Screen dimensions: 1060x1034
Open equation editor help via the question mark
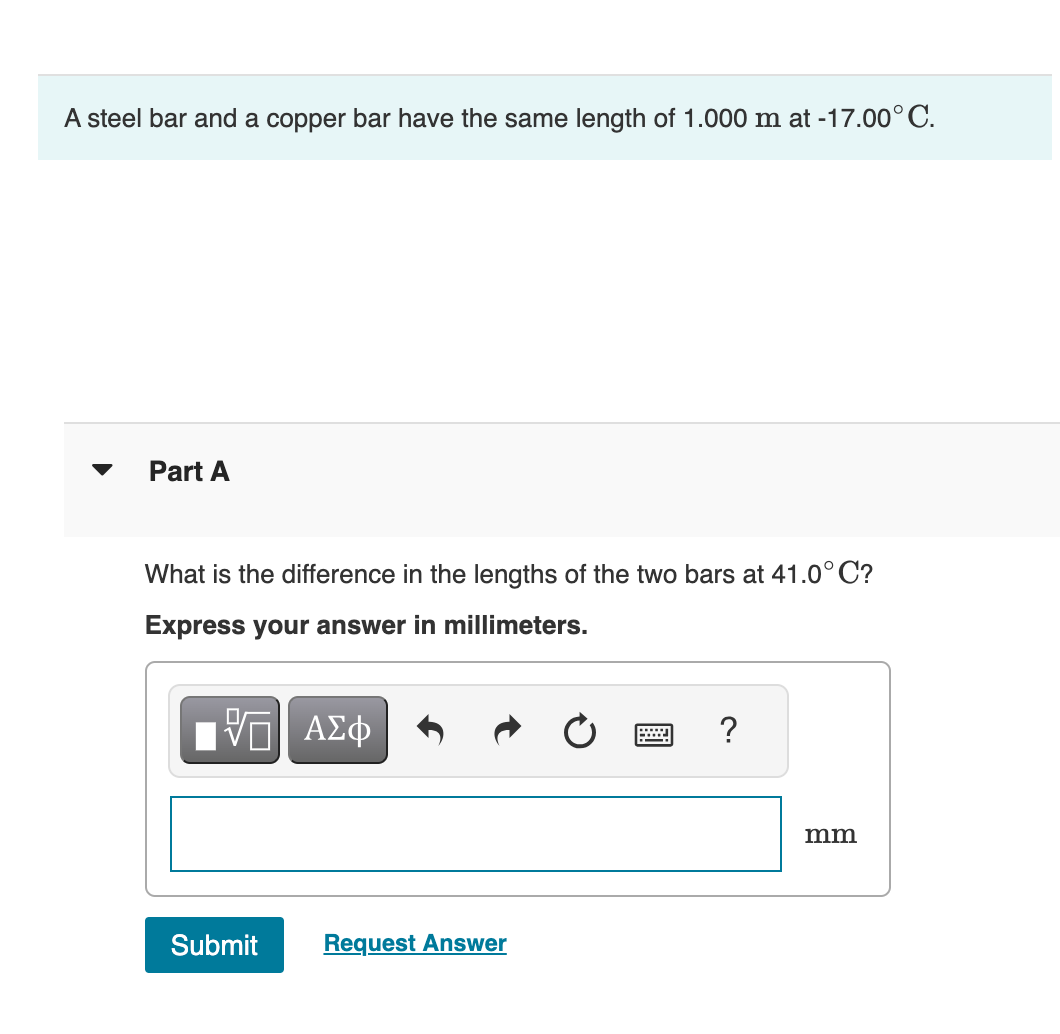click(728, 730)
